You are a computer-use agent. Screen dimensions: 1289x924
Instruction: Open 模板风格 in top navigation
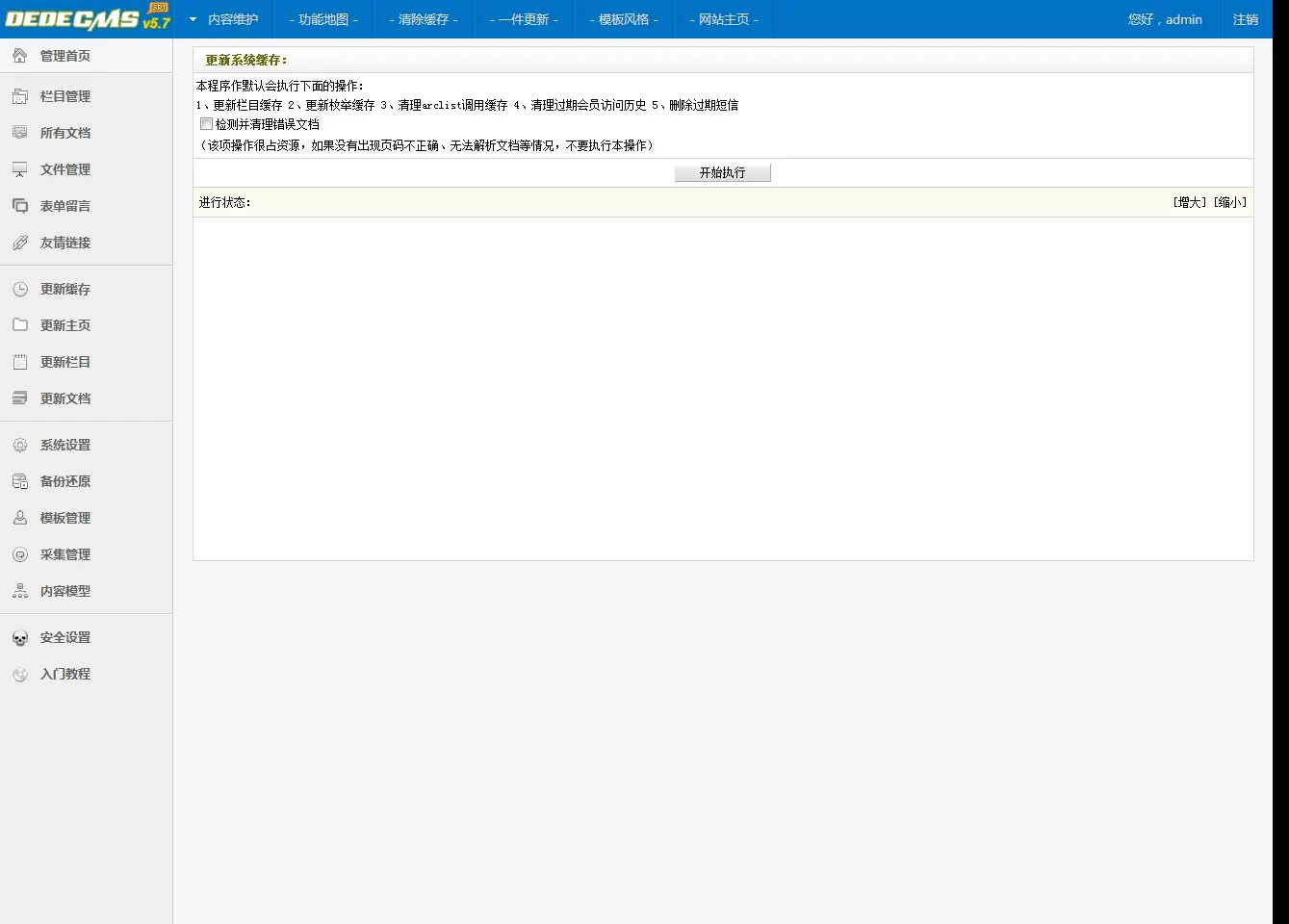(624, 19)
